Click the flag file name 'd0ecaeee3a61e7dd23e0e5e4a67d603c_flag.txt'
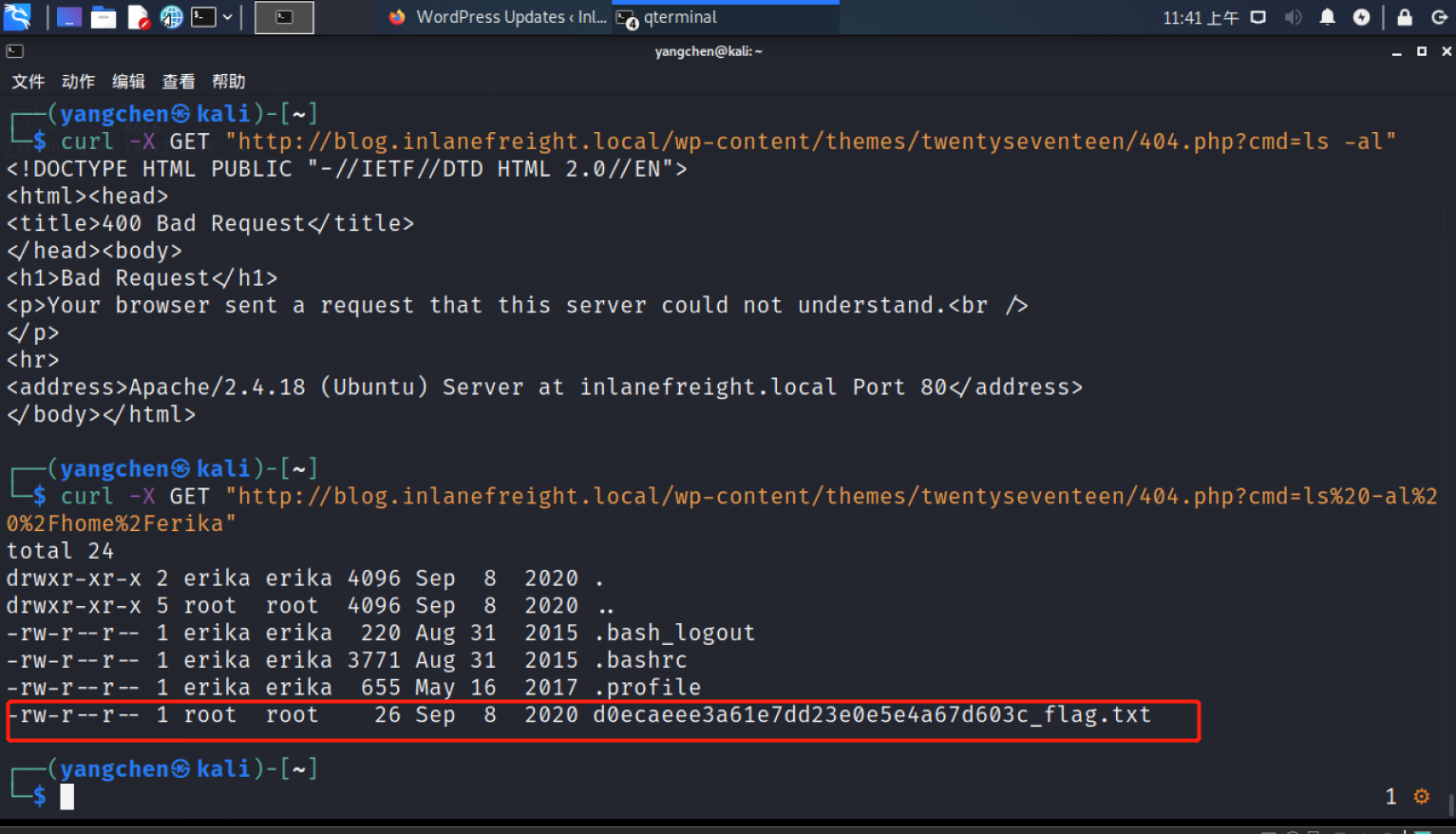This screenshot has width=1456, height=834. click(872, 715)
